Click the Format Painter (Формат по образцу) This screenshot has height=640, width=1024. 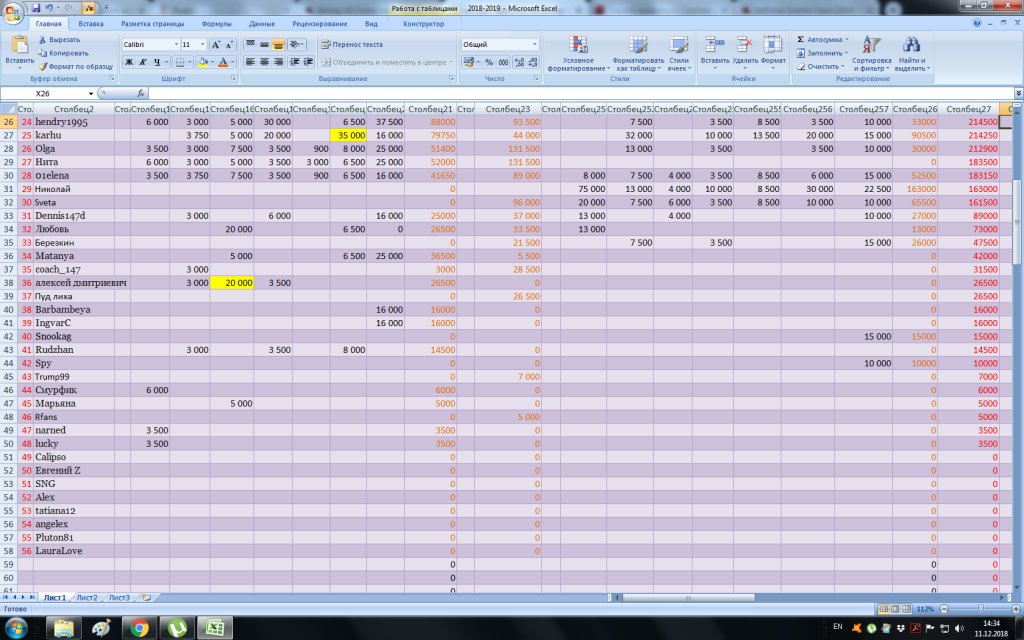[75, 66]
